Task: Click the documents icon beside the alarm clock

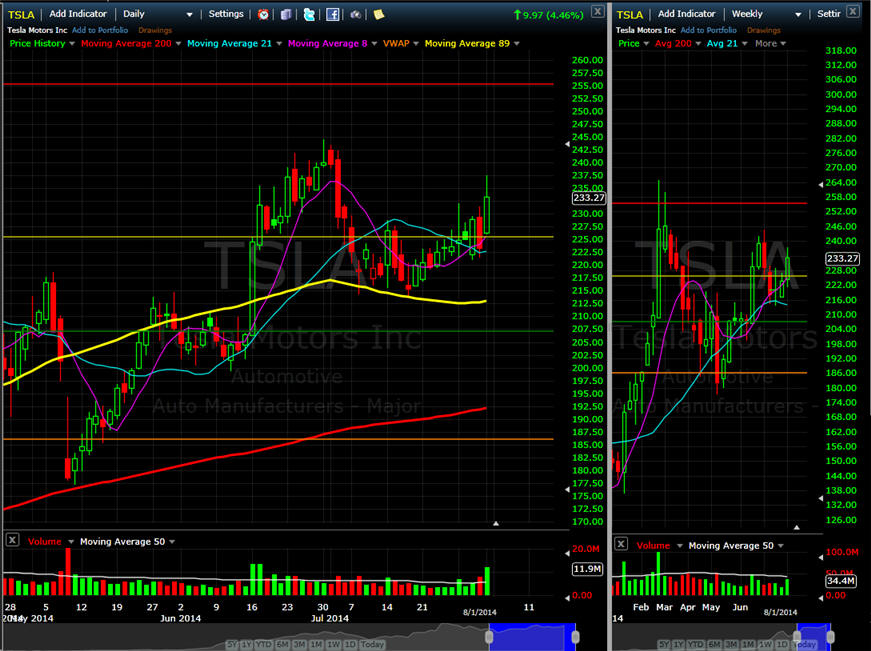Action: [286, 14]
